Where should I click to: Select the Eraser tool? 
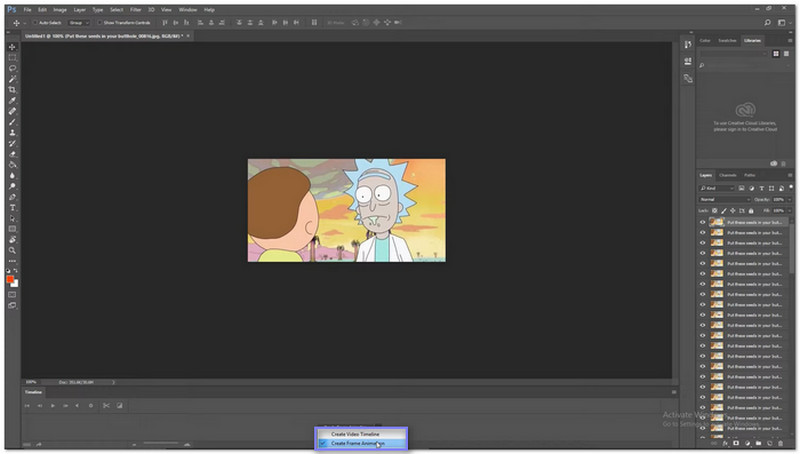coord(12,154)
